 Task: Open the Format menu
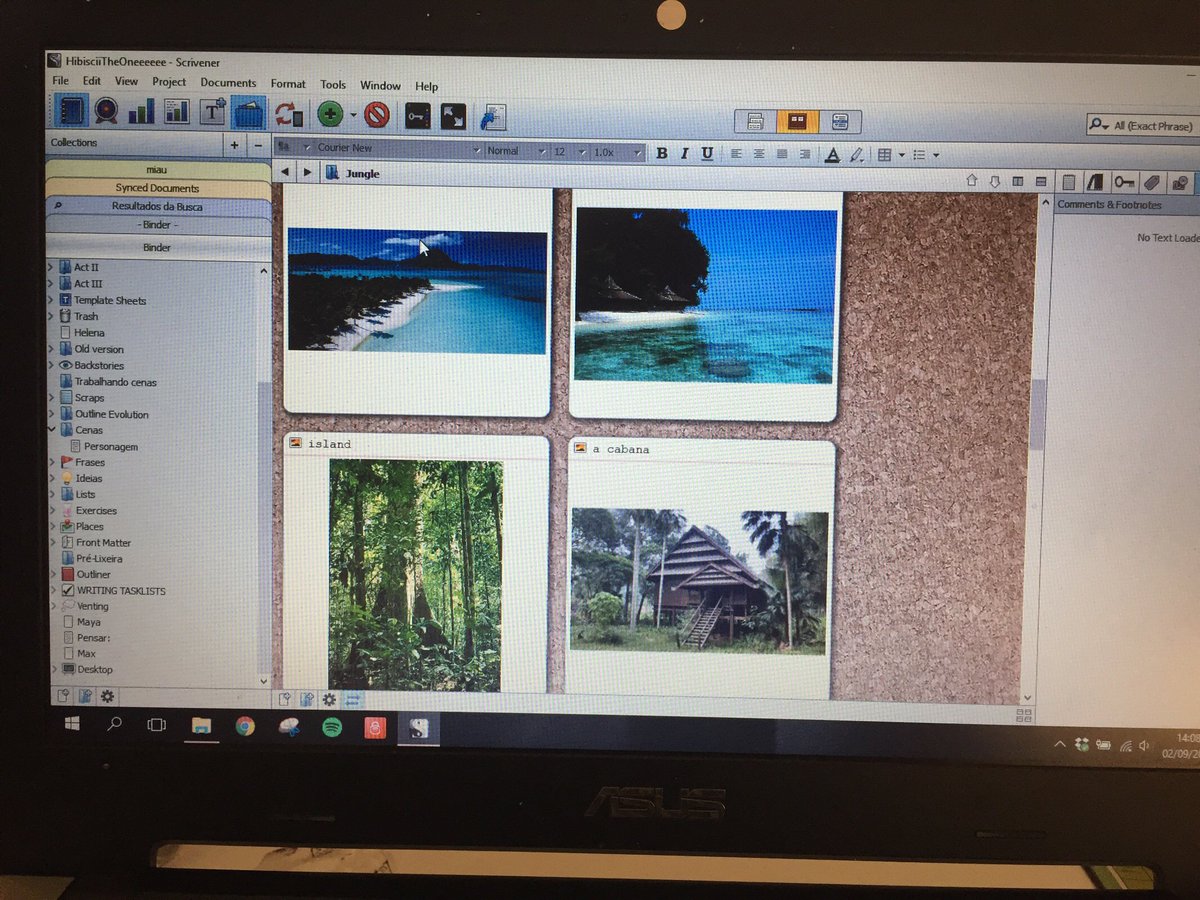pyautogui.click(x=288, y=84)
